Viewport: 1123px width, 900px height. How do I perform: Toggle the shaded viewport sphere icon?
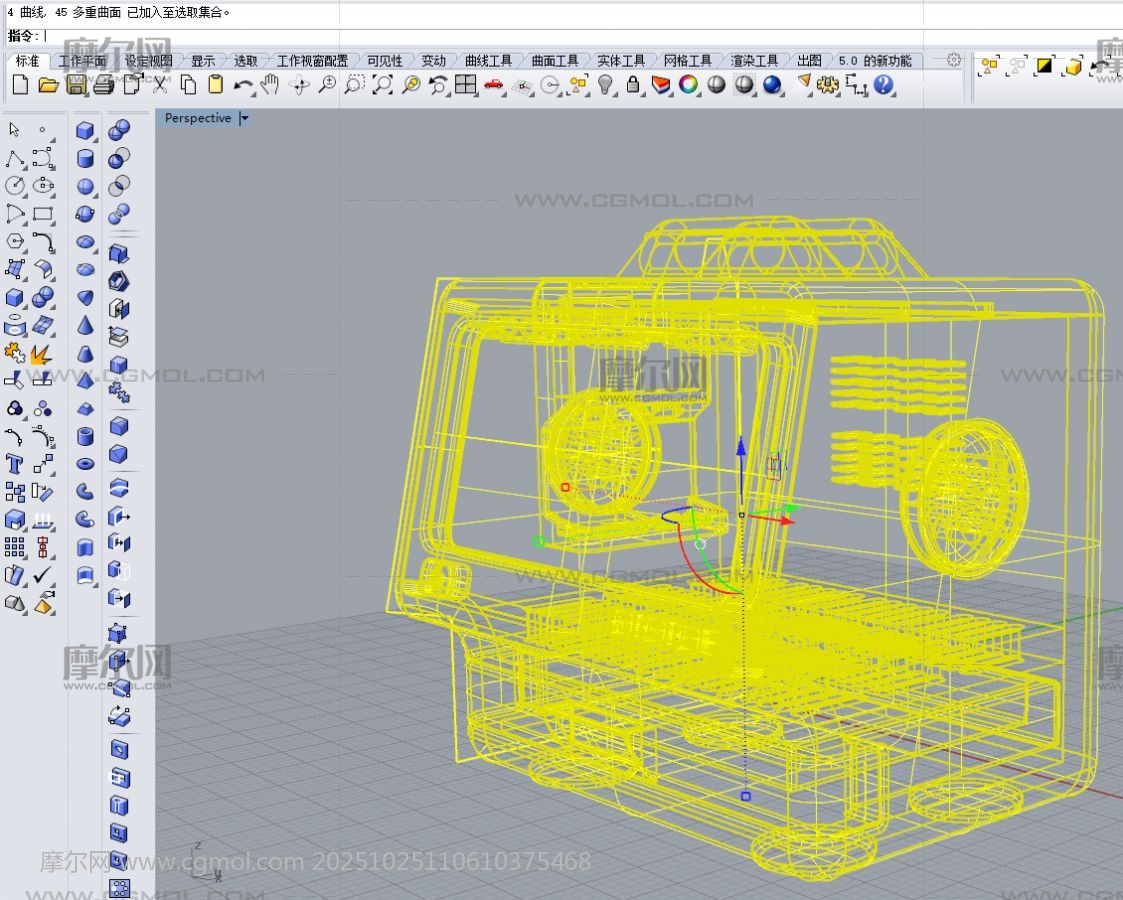(x=716, y=85)
